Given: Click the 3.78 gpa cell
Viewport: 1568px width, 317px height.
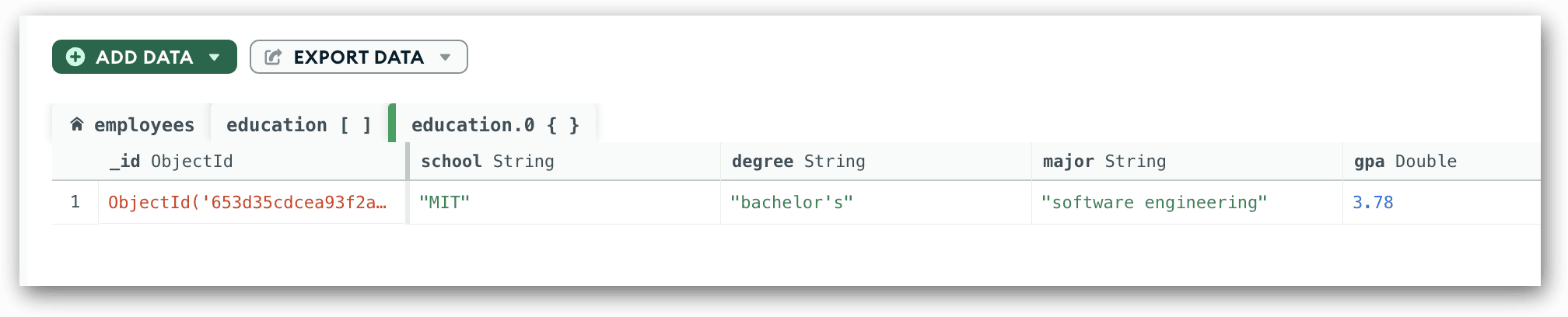Looking at the screenshot, I should [1441, 203].
